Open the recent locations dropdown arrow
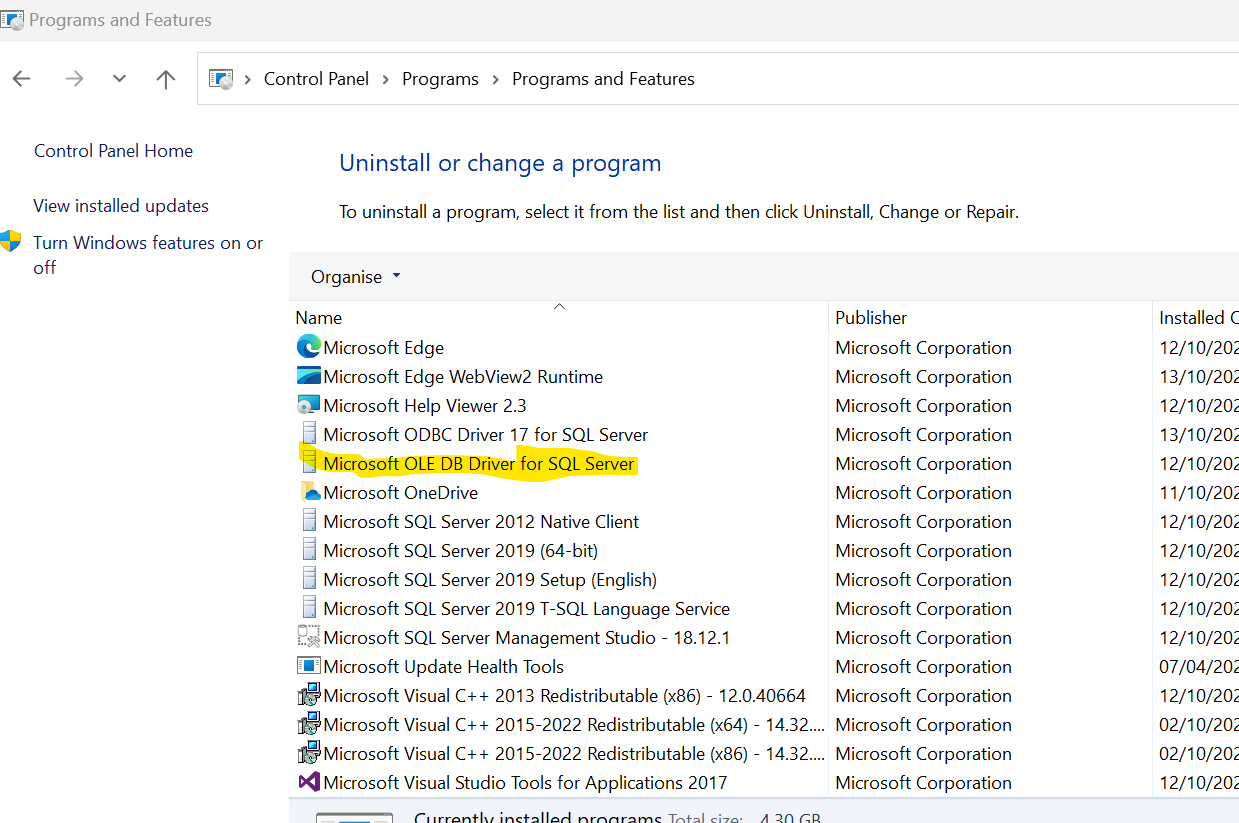Image resolution: width=1239 pixels, height=823 pixels. tap(120, 79)
